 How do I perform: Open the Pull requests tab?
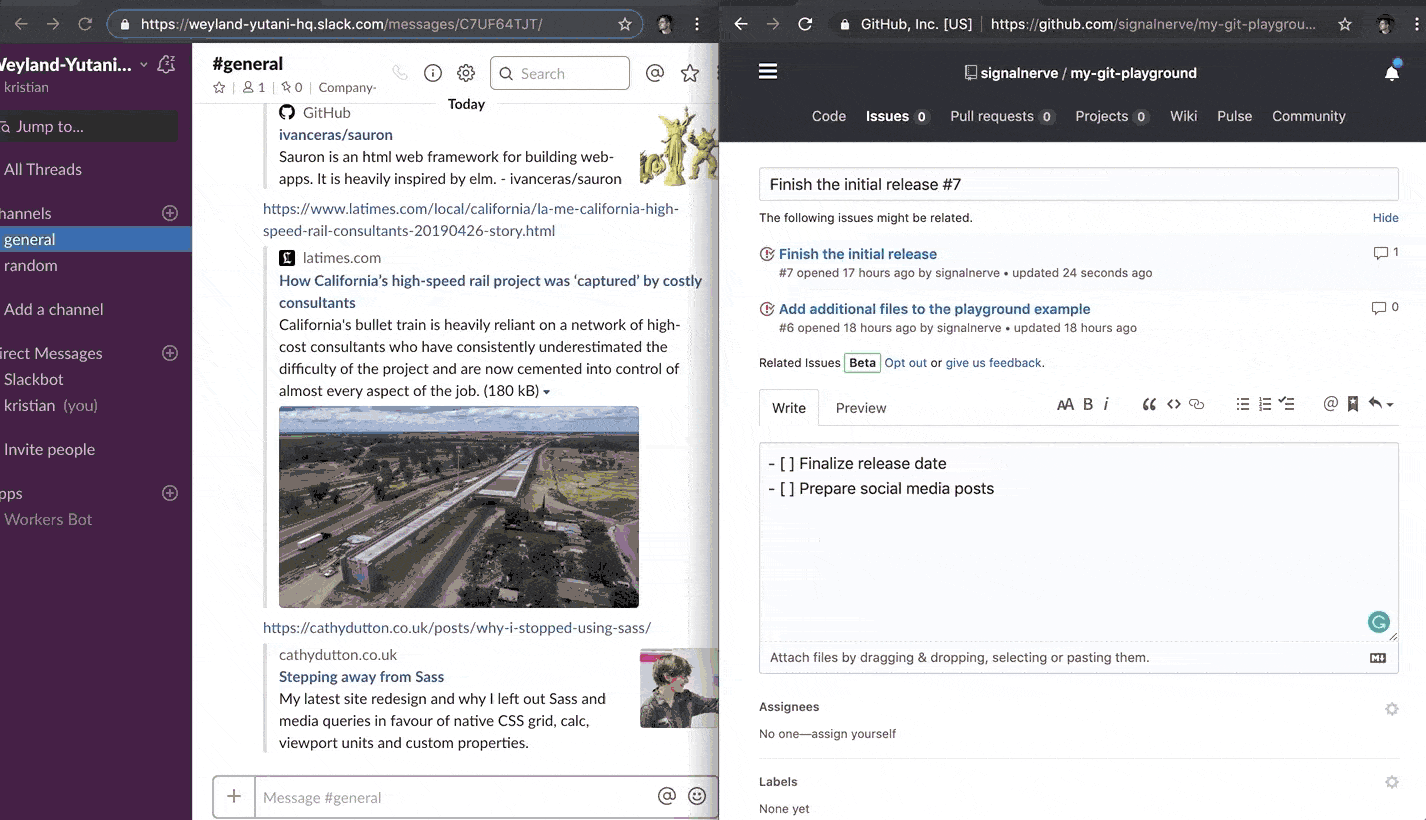click(991, 116)
